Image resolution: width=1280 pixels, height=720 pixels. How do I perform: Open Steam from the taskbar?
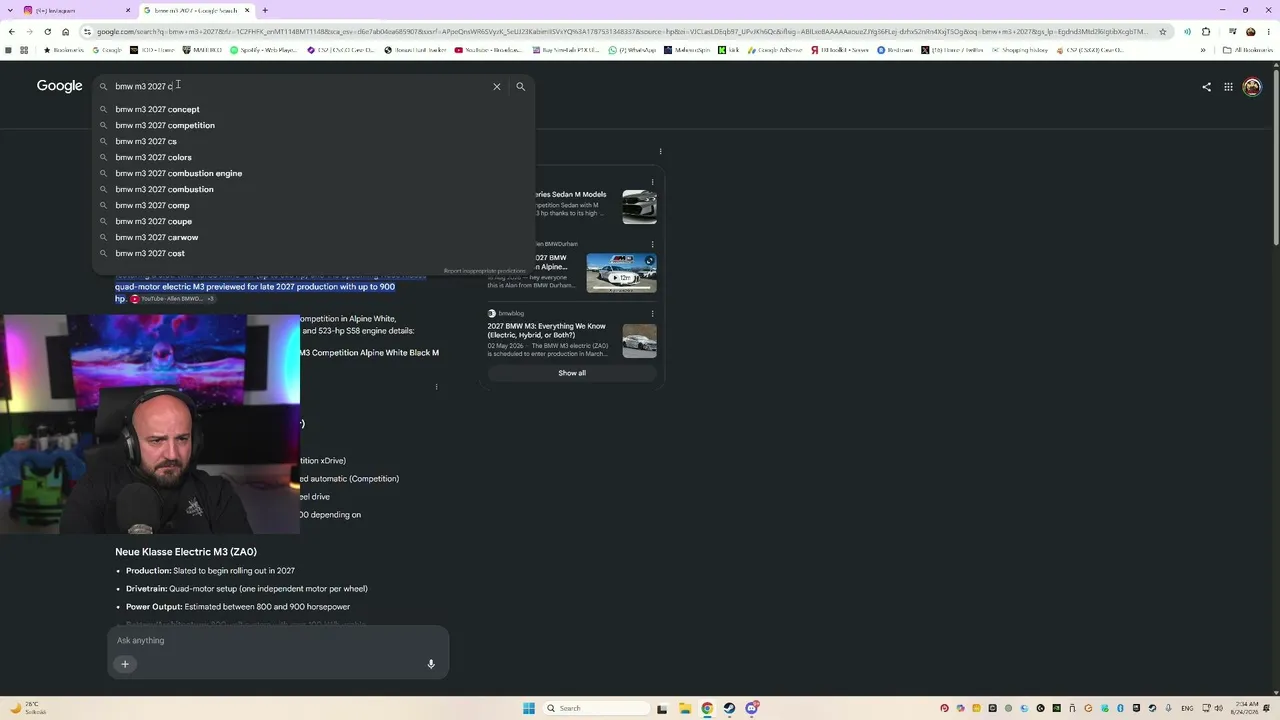tap(729, 708)
